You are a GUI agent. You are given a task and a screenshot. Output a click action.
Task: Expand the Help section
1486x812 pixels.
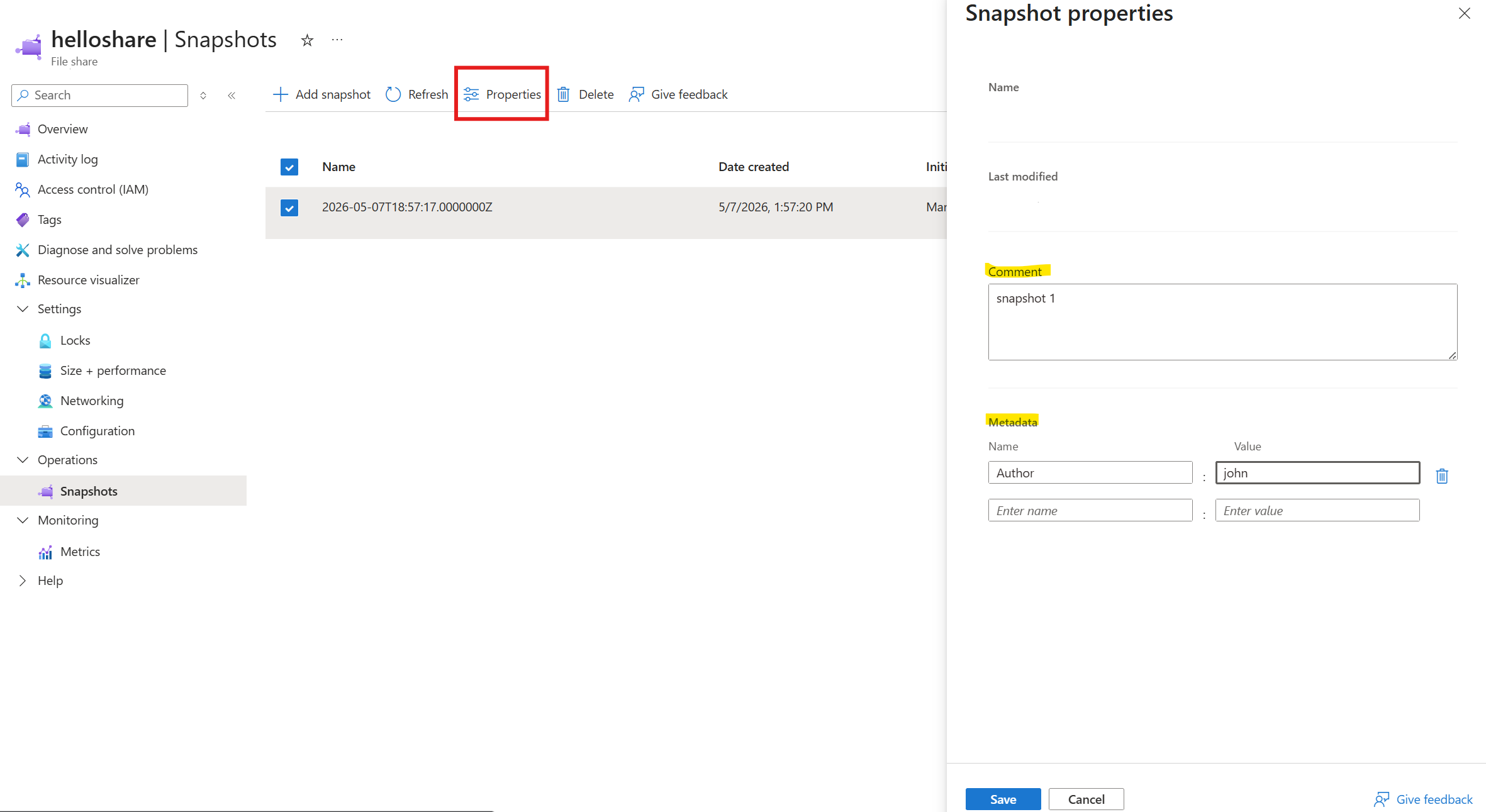(23, 581)
